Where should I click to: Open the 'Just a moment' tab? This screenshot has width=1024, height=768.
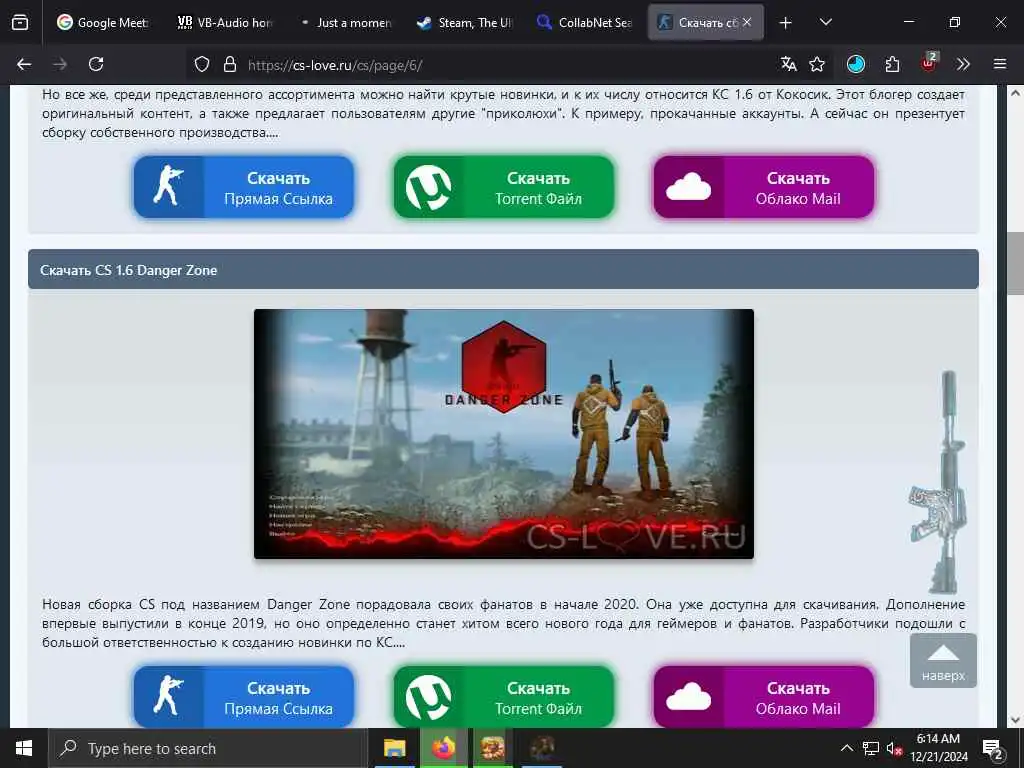tap(346, 22)
